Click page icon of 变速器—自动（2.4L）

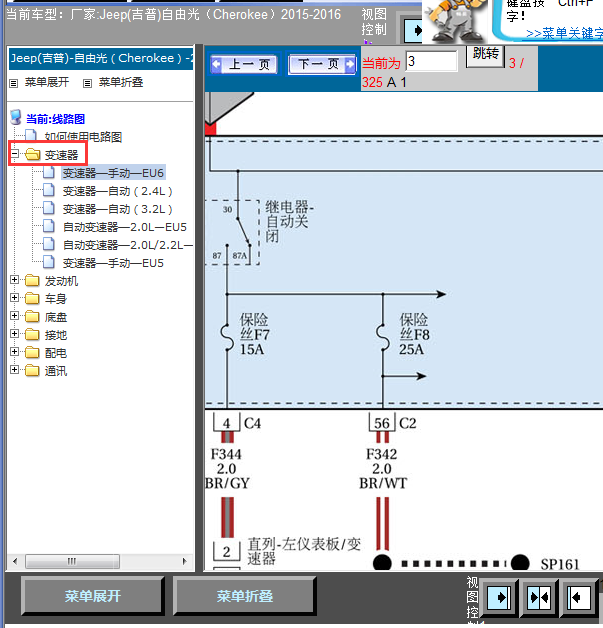click(49, 190)
